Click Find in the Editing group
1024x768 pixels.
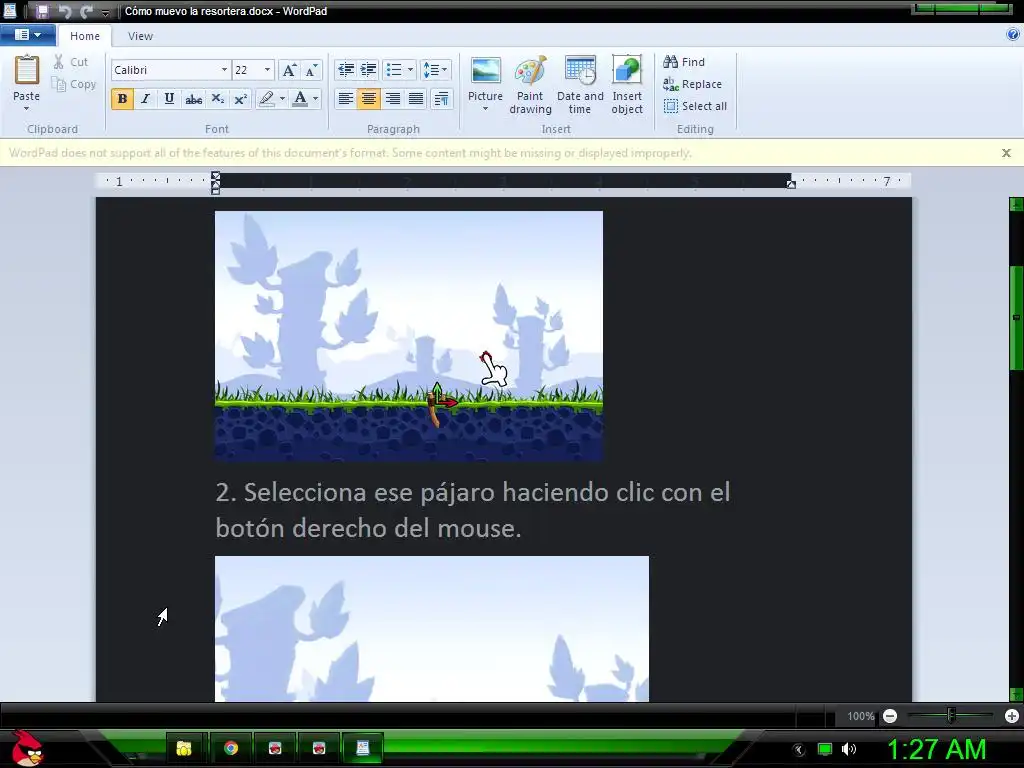[x=684, y=62]
